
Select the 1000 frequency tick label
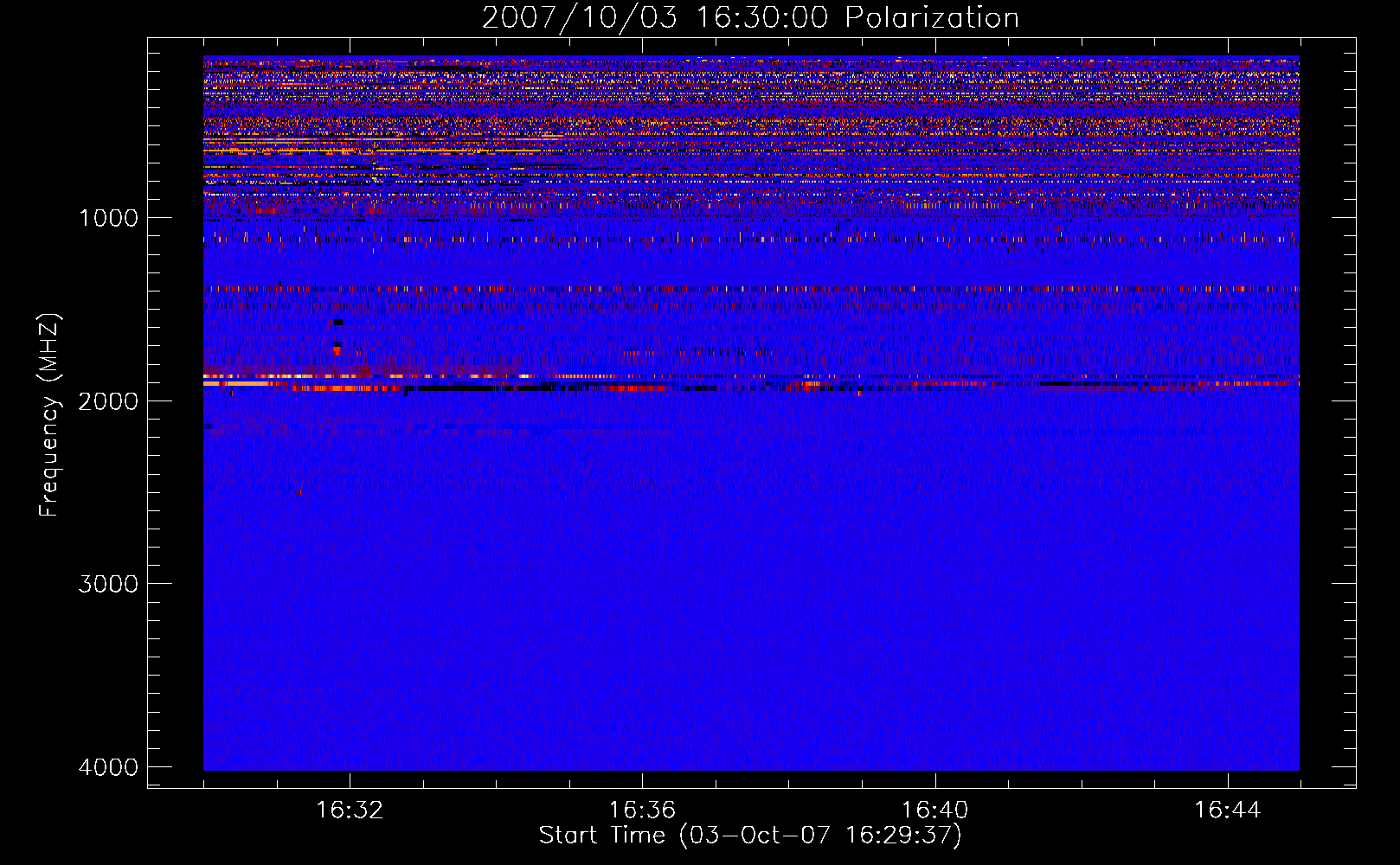[x=108, y=218]
